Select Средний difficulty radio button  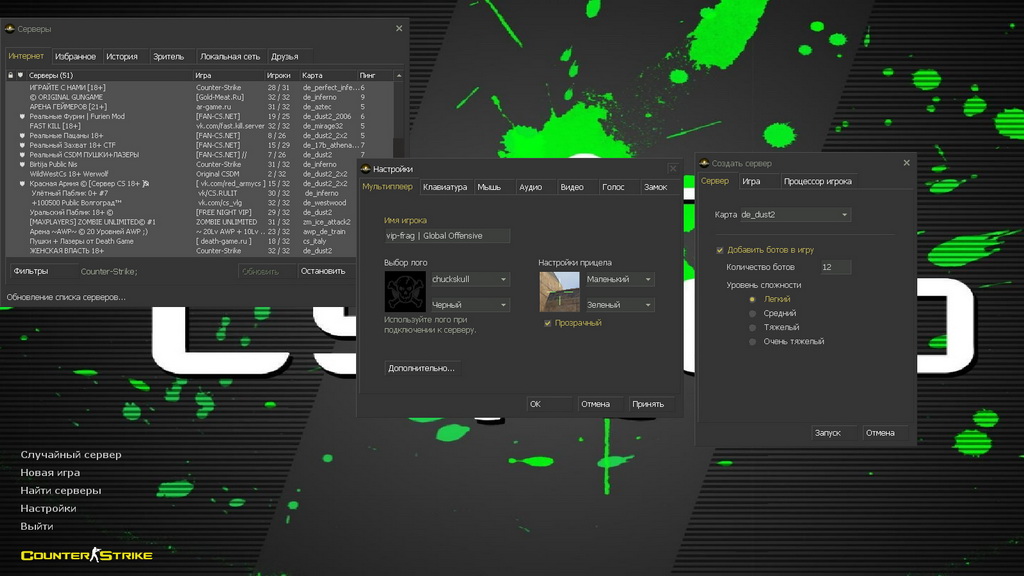[x=752, y=313]
